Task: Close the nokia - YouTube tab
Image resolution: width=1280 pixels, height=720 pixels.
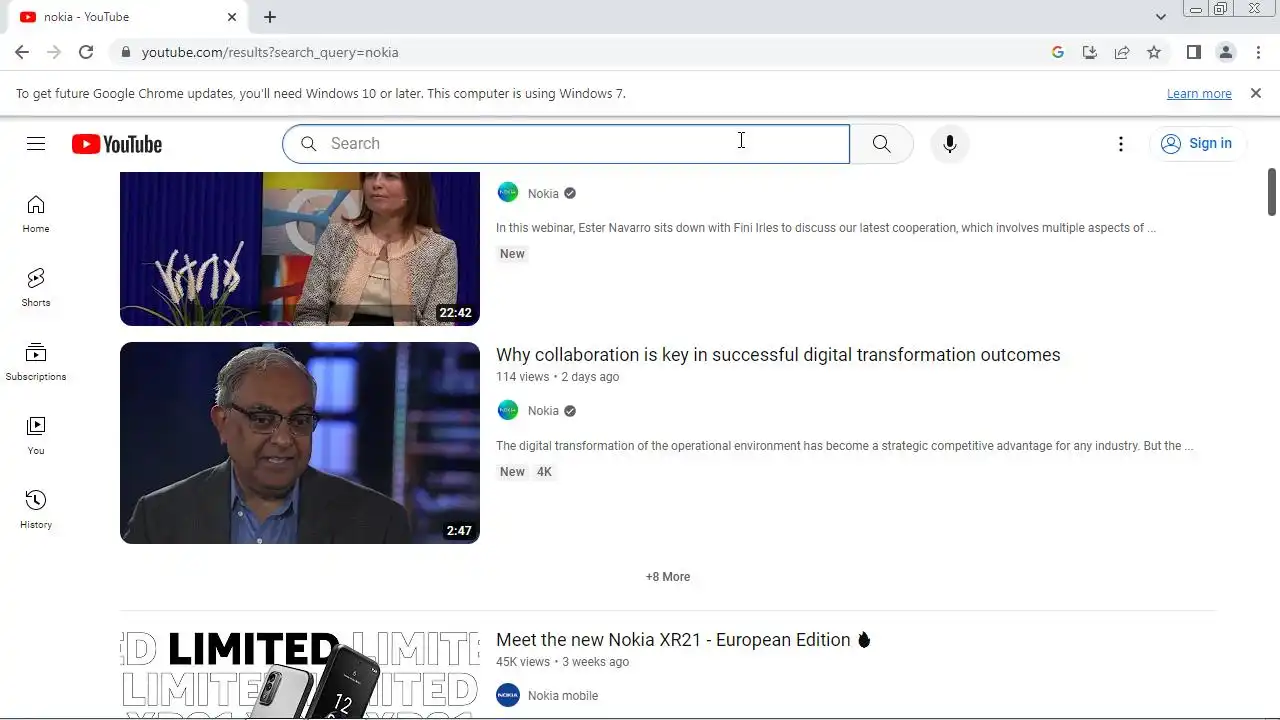Action: (x=232, y=17)
